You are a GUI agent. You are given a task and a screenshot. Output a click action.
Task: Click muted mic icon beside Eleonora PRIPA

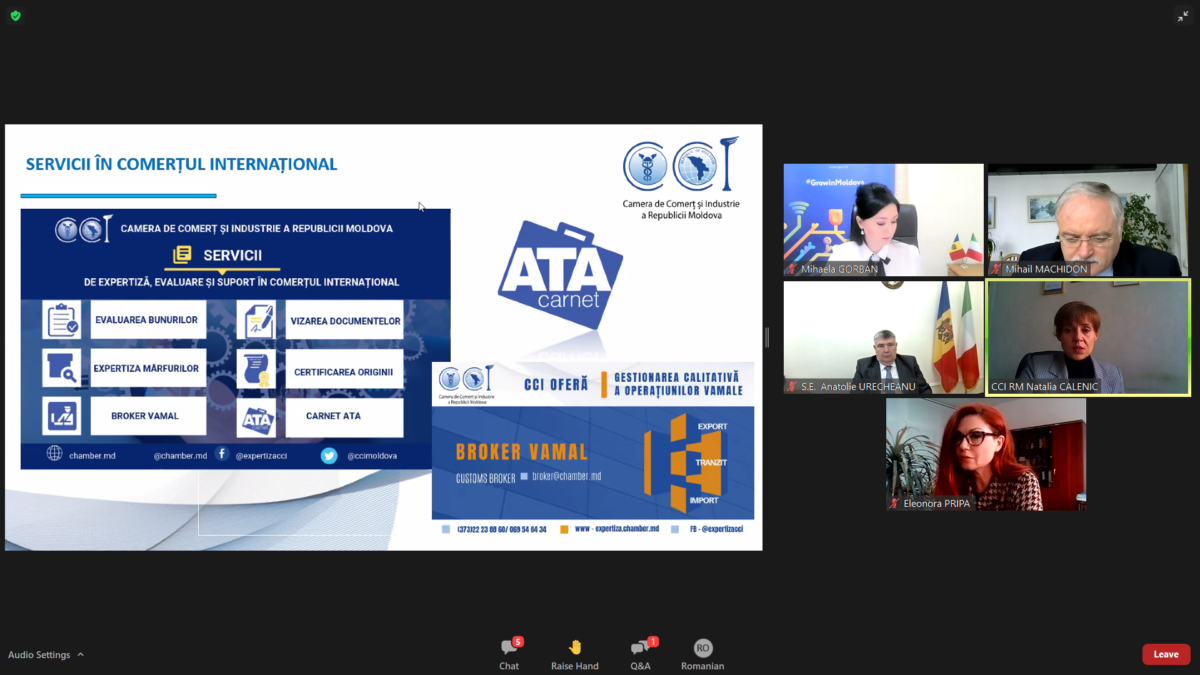[895, 504]
